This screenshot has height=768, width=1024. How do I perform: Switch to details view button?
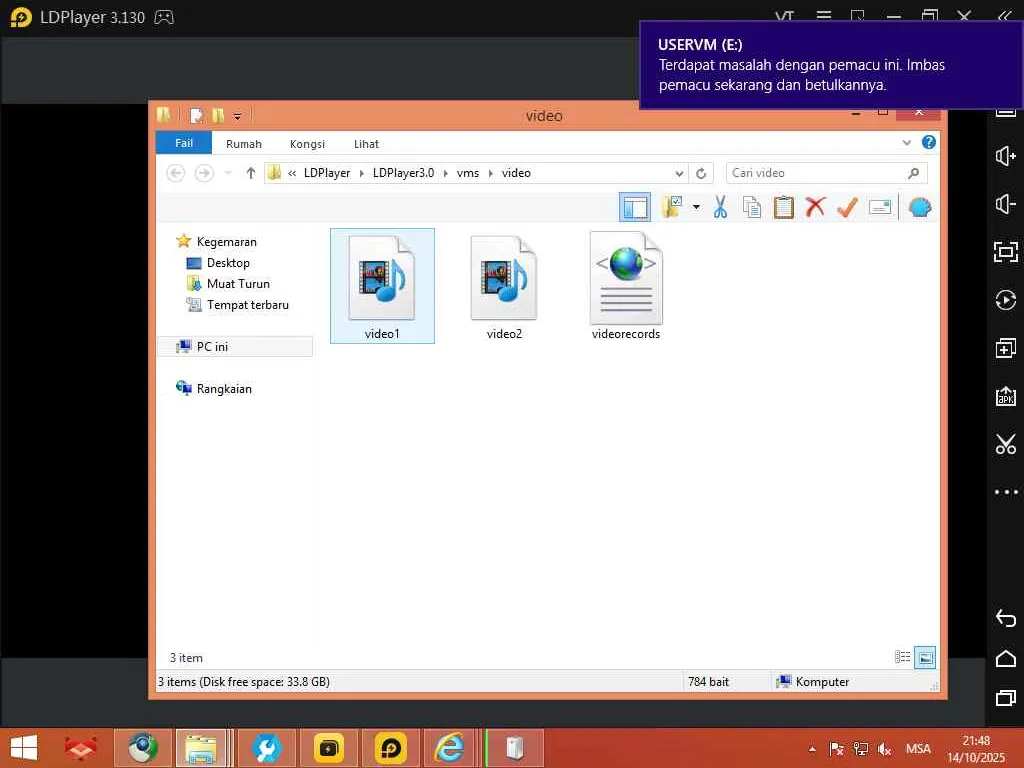903,657
